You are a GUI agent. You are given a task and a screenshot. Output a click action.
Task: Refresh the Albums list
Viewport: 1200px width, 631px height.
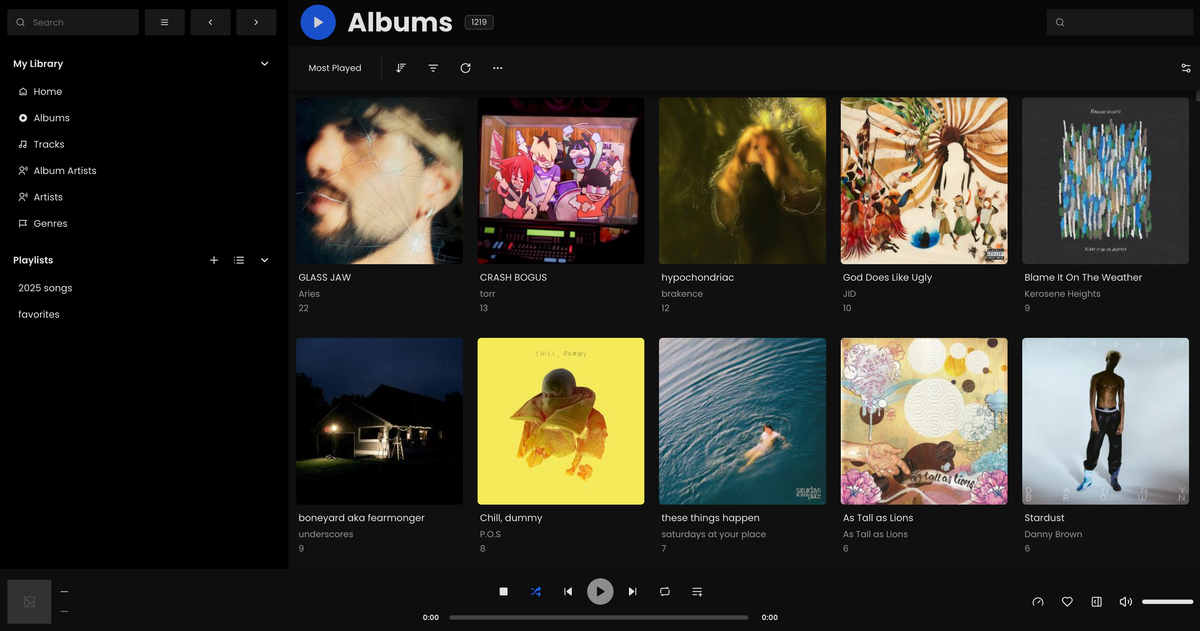coord(465,68)
